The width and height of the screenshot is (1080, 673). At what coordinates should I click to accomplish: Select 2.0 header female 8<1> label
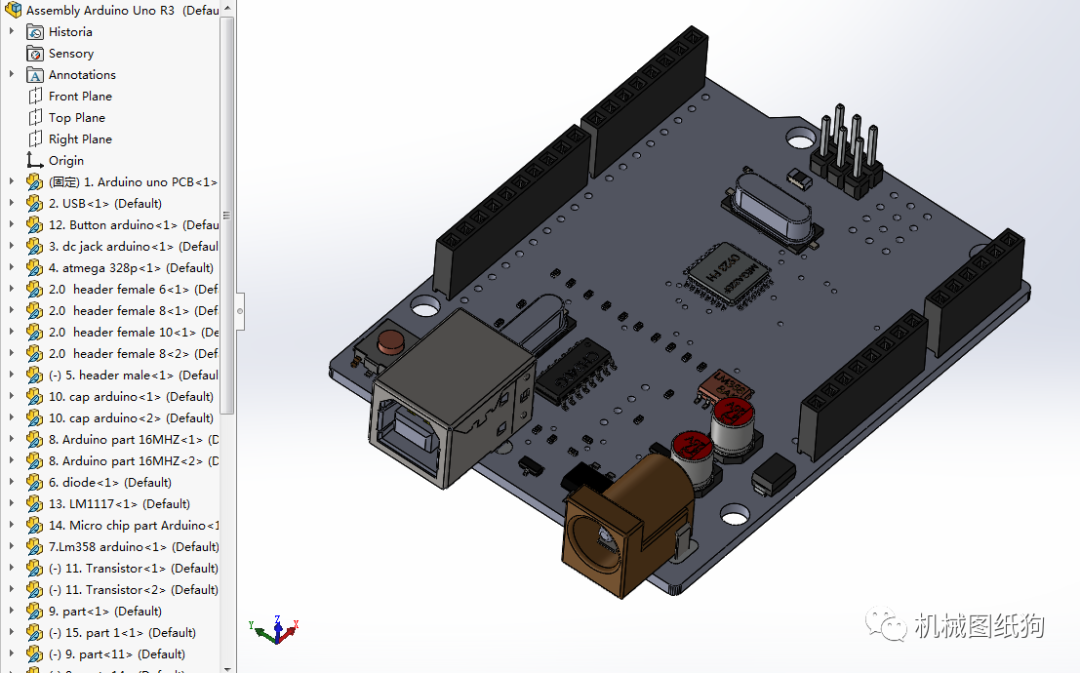coord(133,311)
